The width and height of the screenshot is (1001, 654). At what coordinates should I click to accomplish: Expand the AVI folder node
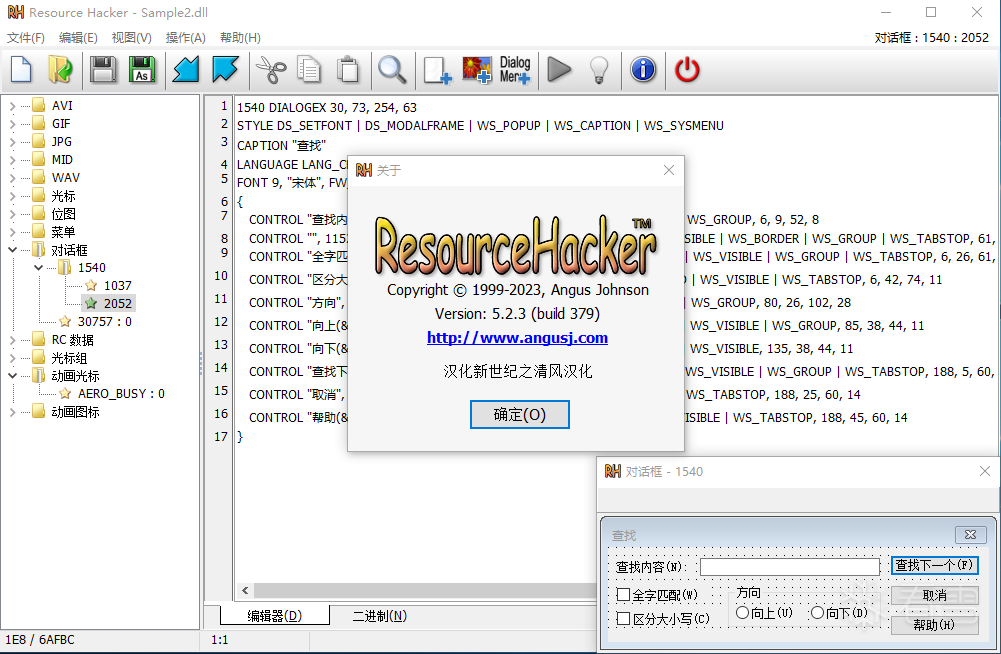[13, 106]
